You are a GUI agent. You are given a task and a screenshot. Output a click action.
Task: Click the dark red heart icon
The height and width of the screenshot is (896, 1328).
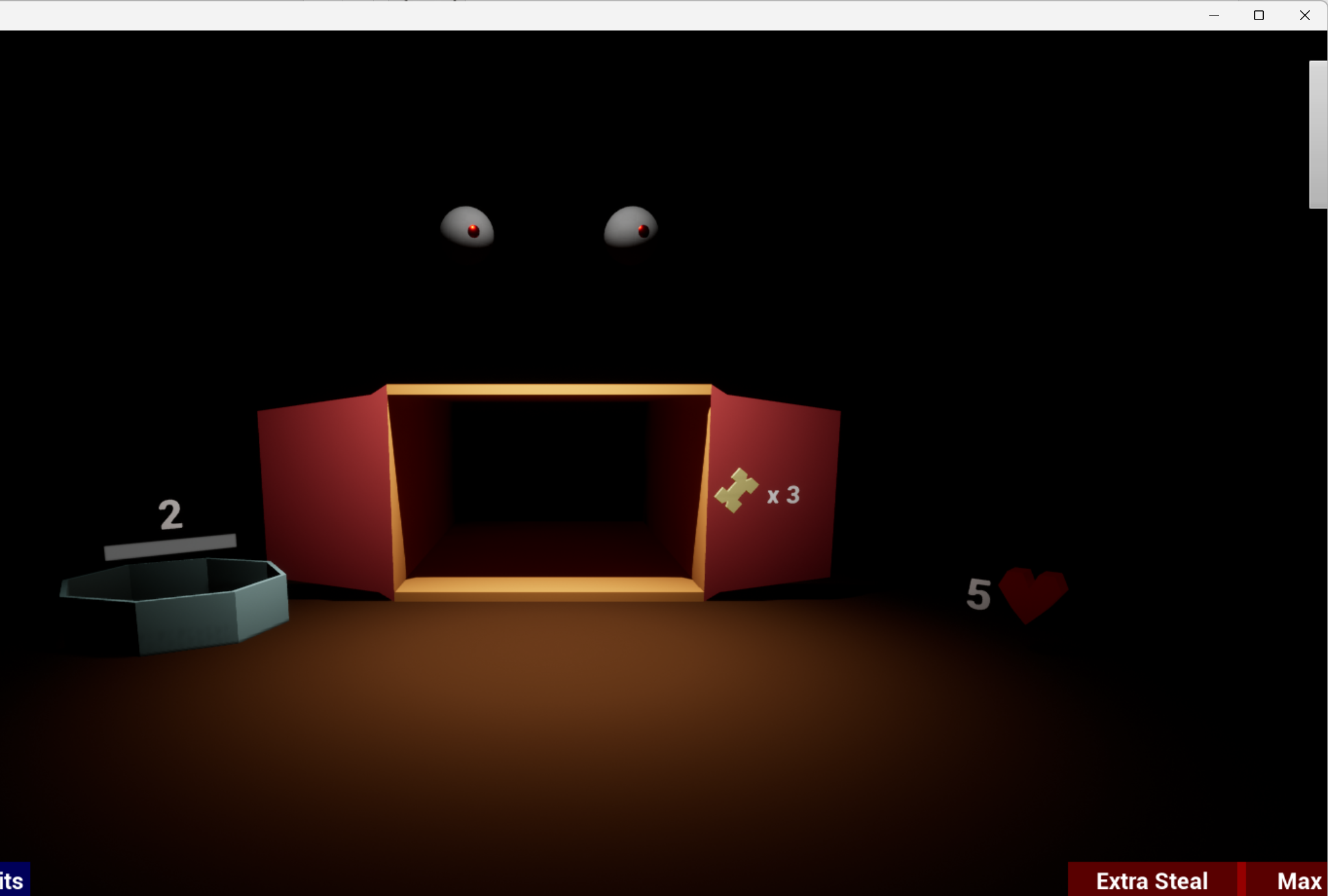pos(1033,594)
